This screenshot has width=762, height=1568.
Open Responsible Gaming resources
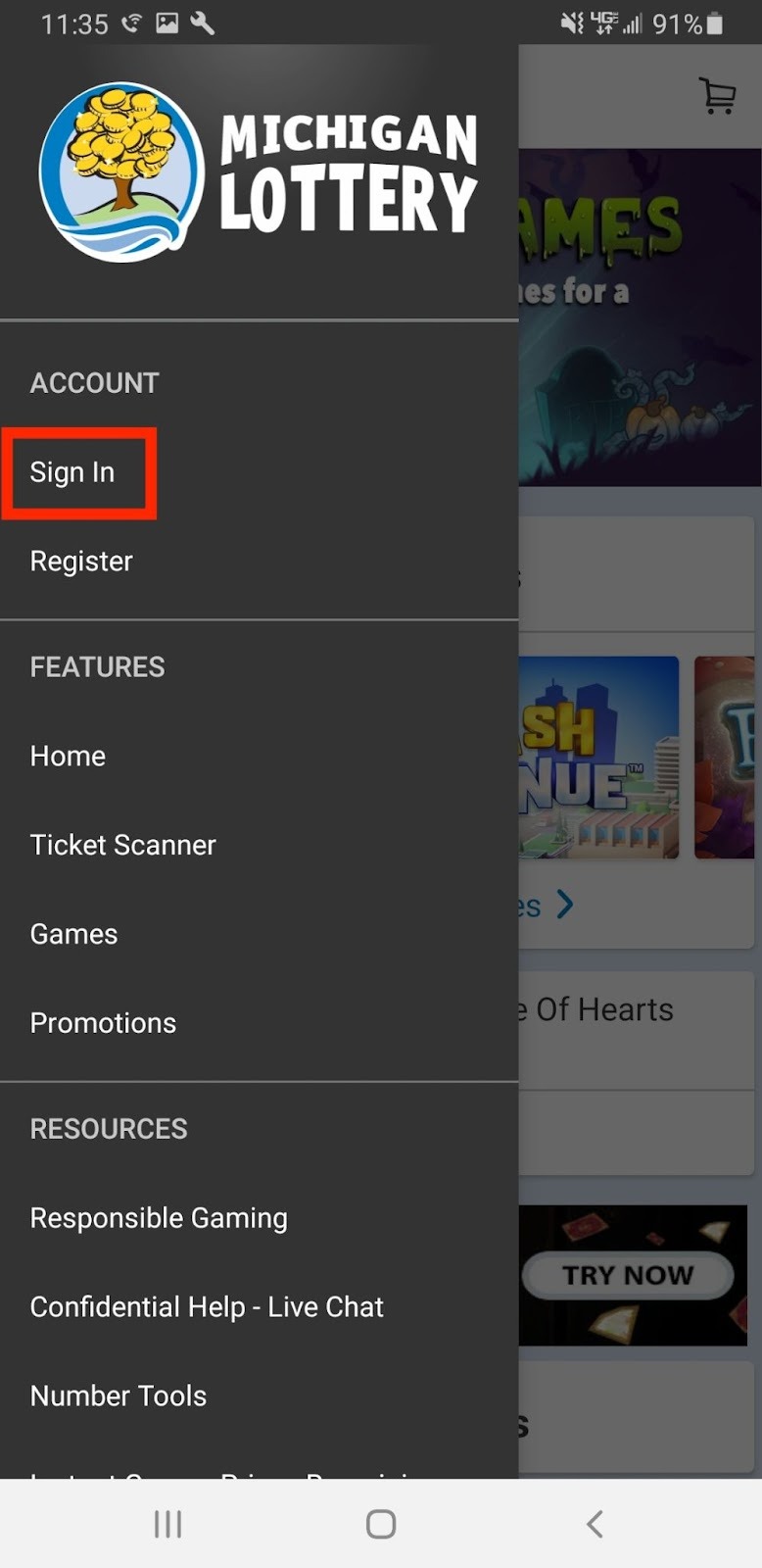pyautogui.click(x=159, y=1217)
